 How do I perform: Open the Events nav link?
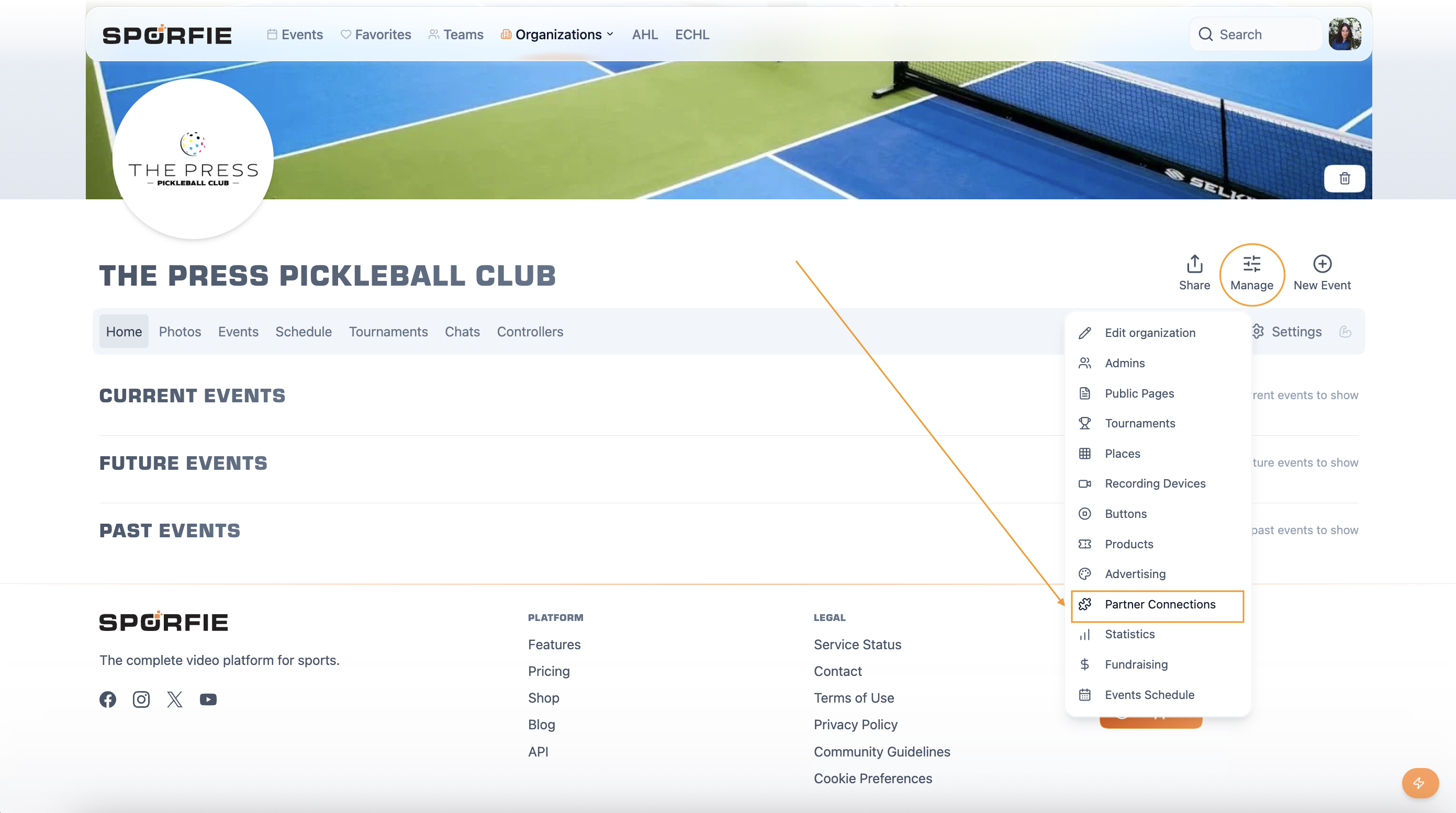295,35
